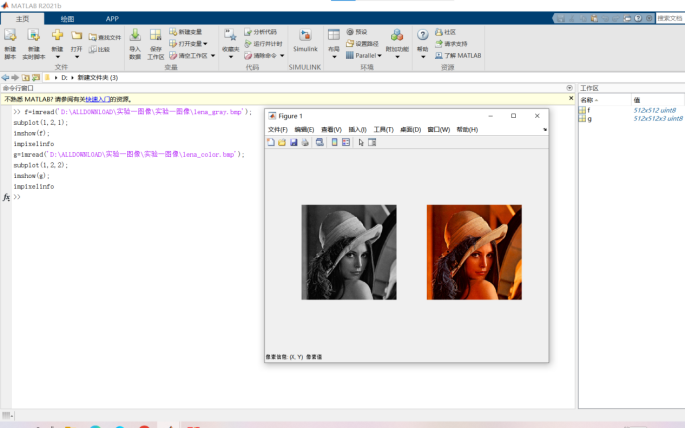Switch to the APP tab
The image size is (685, 428).
(x=112, y=19)
